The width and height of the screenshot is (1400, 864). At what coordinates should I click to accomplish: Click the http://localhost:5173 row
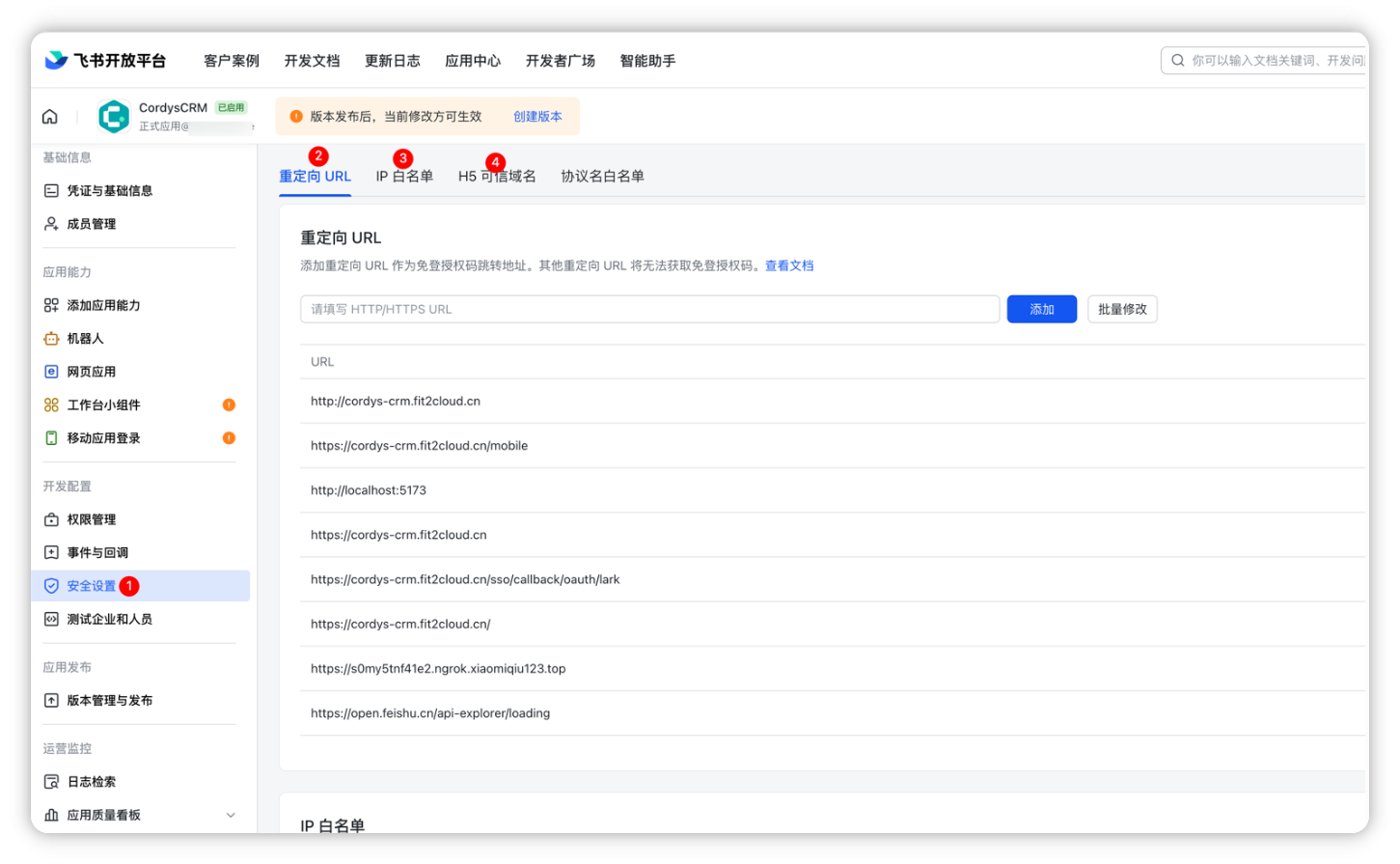[x=832, y=489]
